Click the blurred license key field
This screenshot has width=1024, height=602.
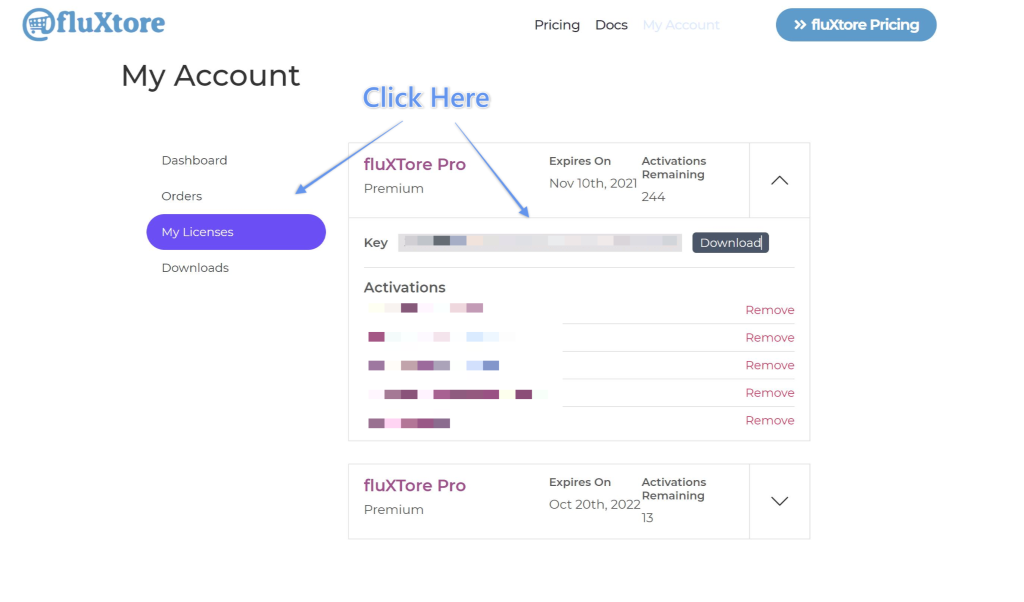click(x=539, y=243)
